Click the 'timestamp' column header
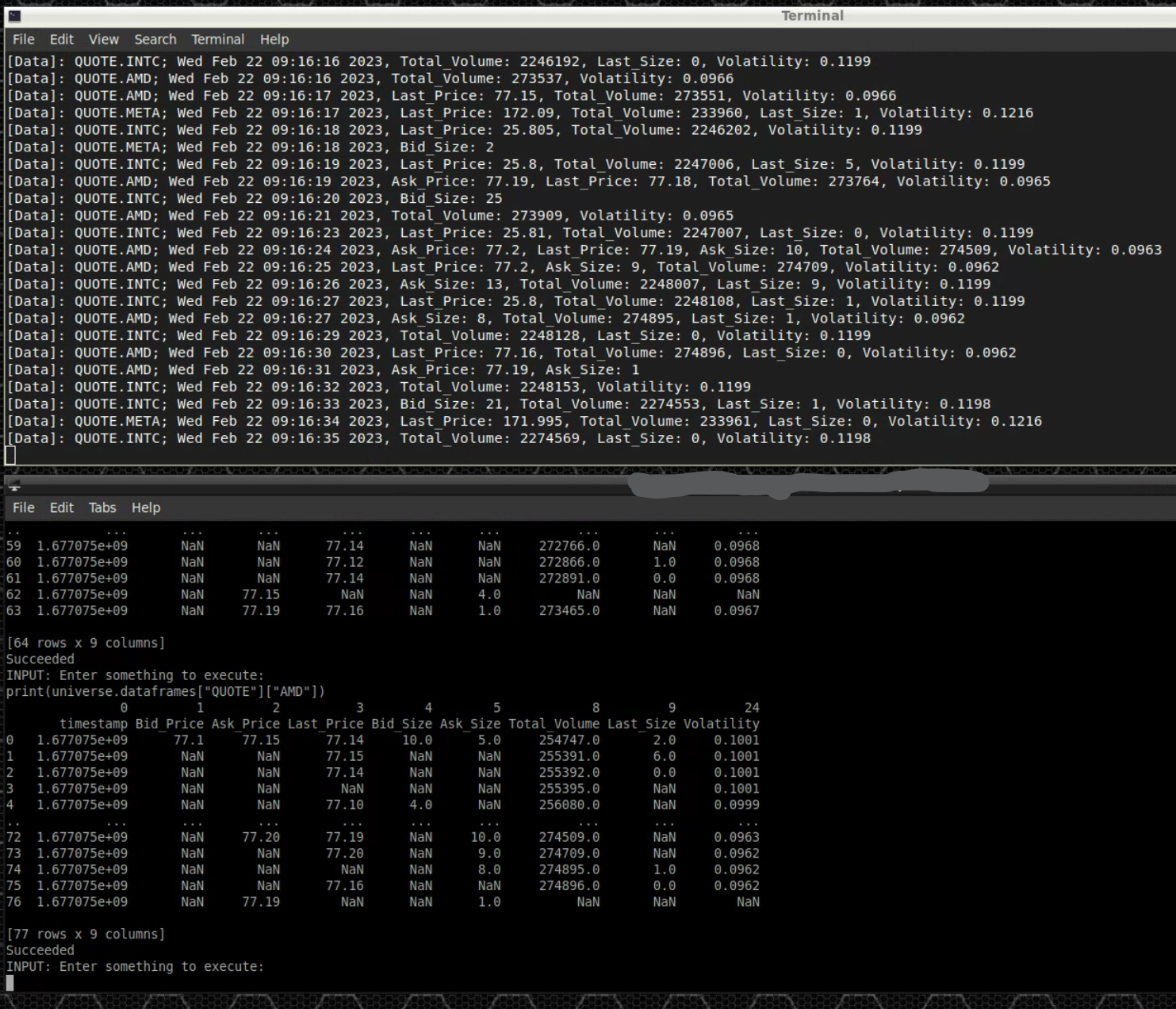Screen dimensions: 1176x1009 pos(94,724)
